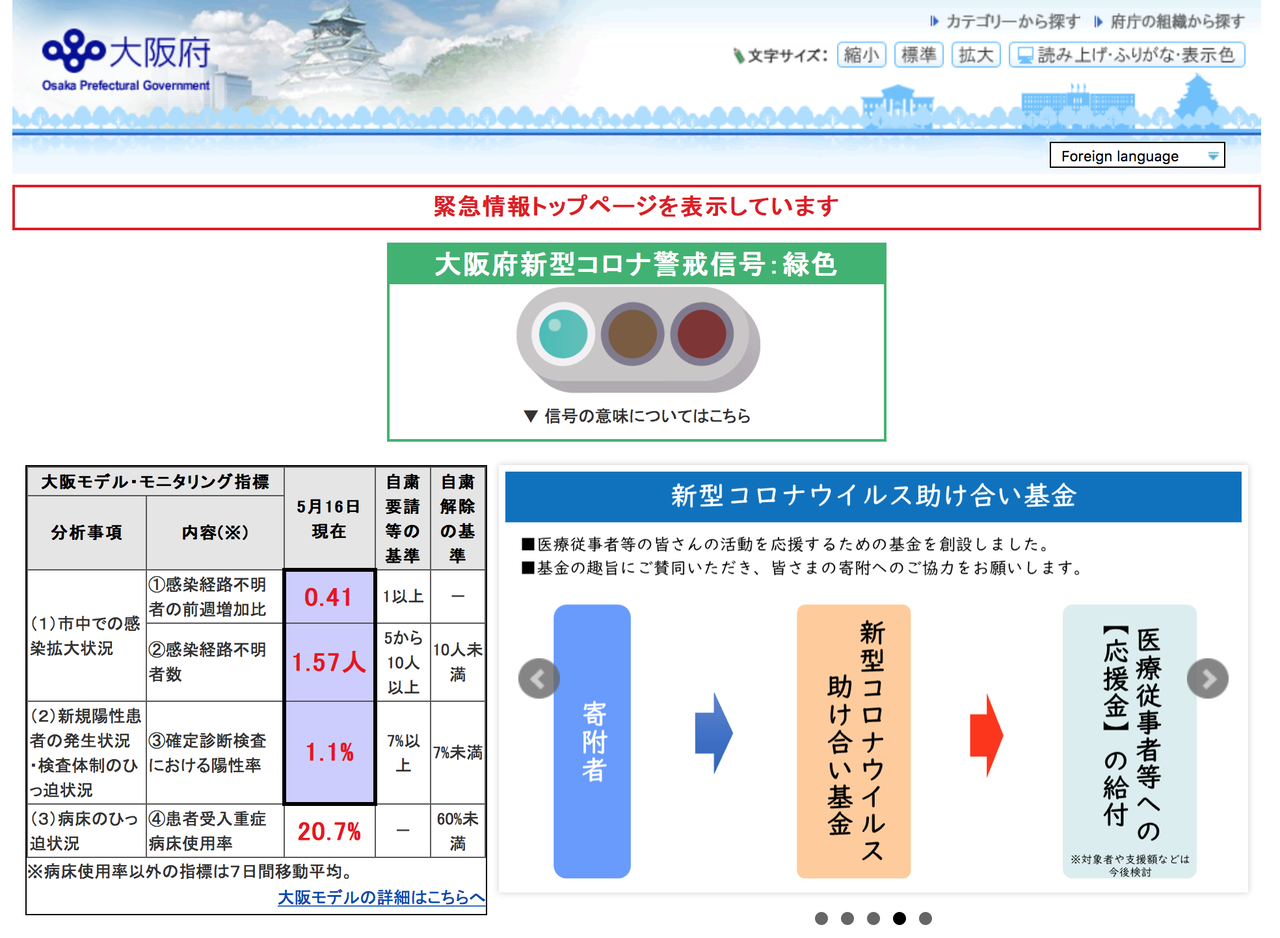Click the 大阪府新型コロナ警戒信号:緑色 heading

point(636,264)
